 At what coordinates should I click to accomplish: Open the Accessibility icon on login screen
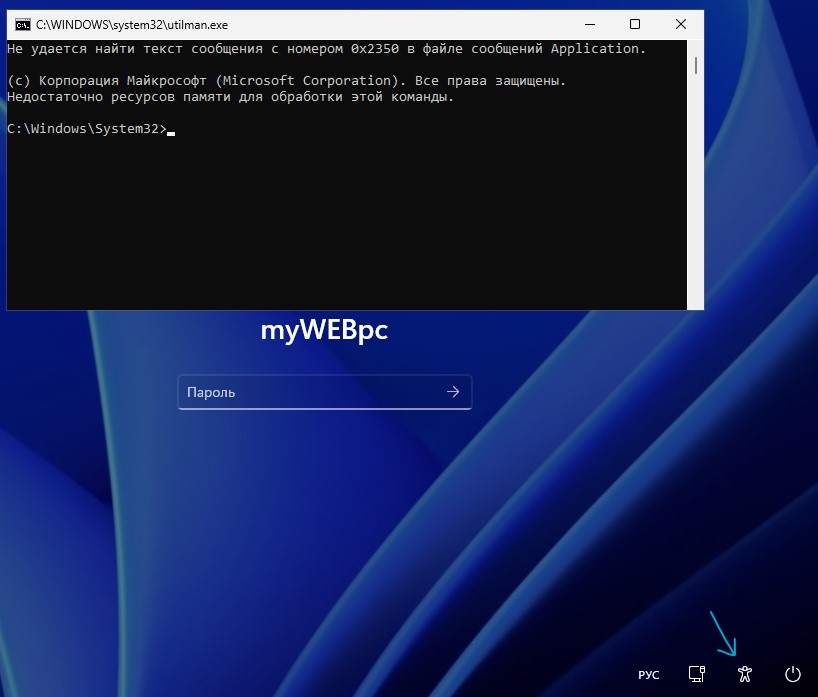click(x=744, y=674)
